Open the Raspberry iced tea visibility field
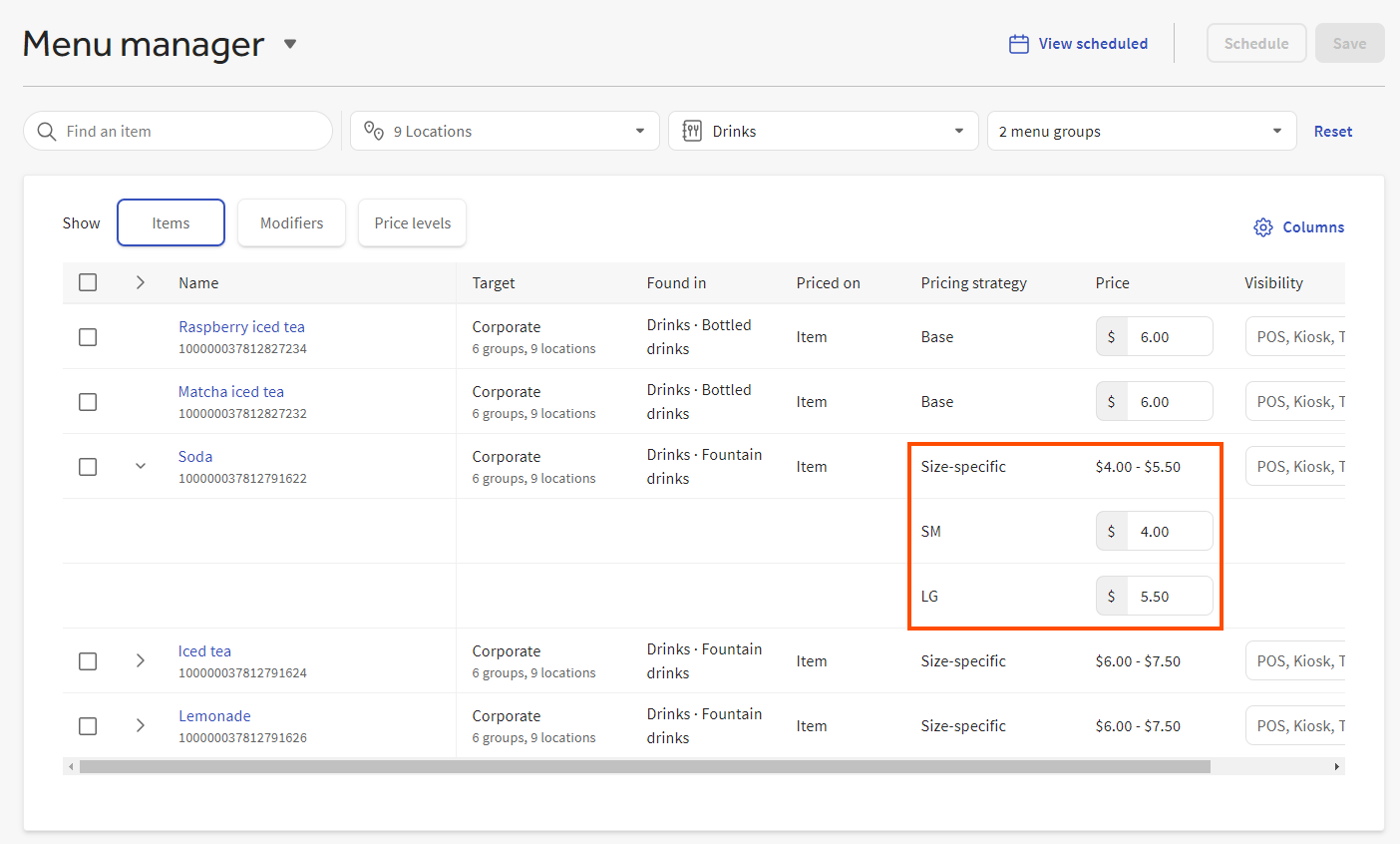Viewport: 1400px width, 844px height. tap(1295, 336)
